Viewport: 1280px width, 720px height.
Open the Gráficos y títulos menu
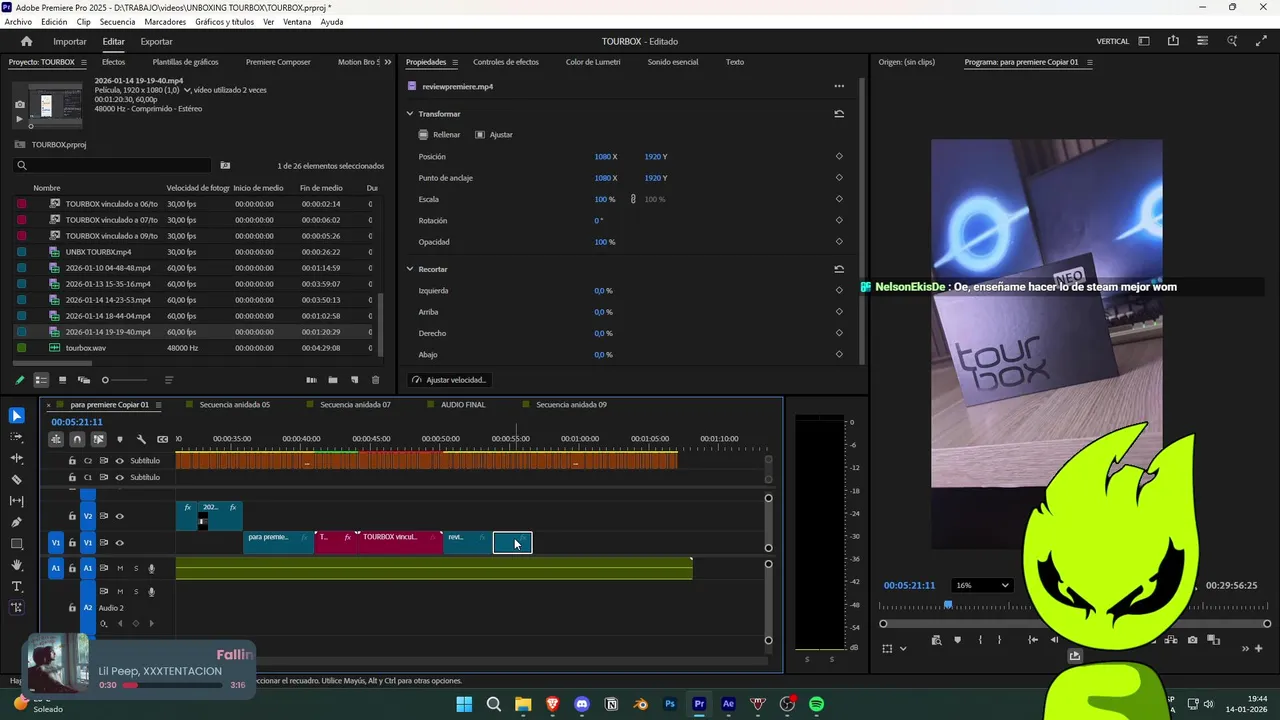(224, 22)
